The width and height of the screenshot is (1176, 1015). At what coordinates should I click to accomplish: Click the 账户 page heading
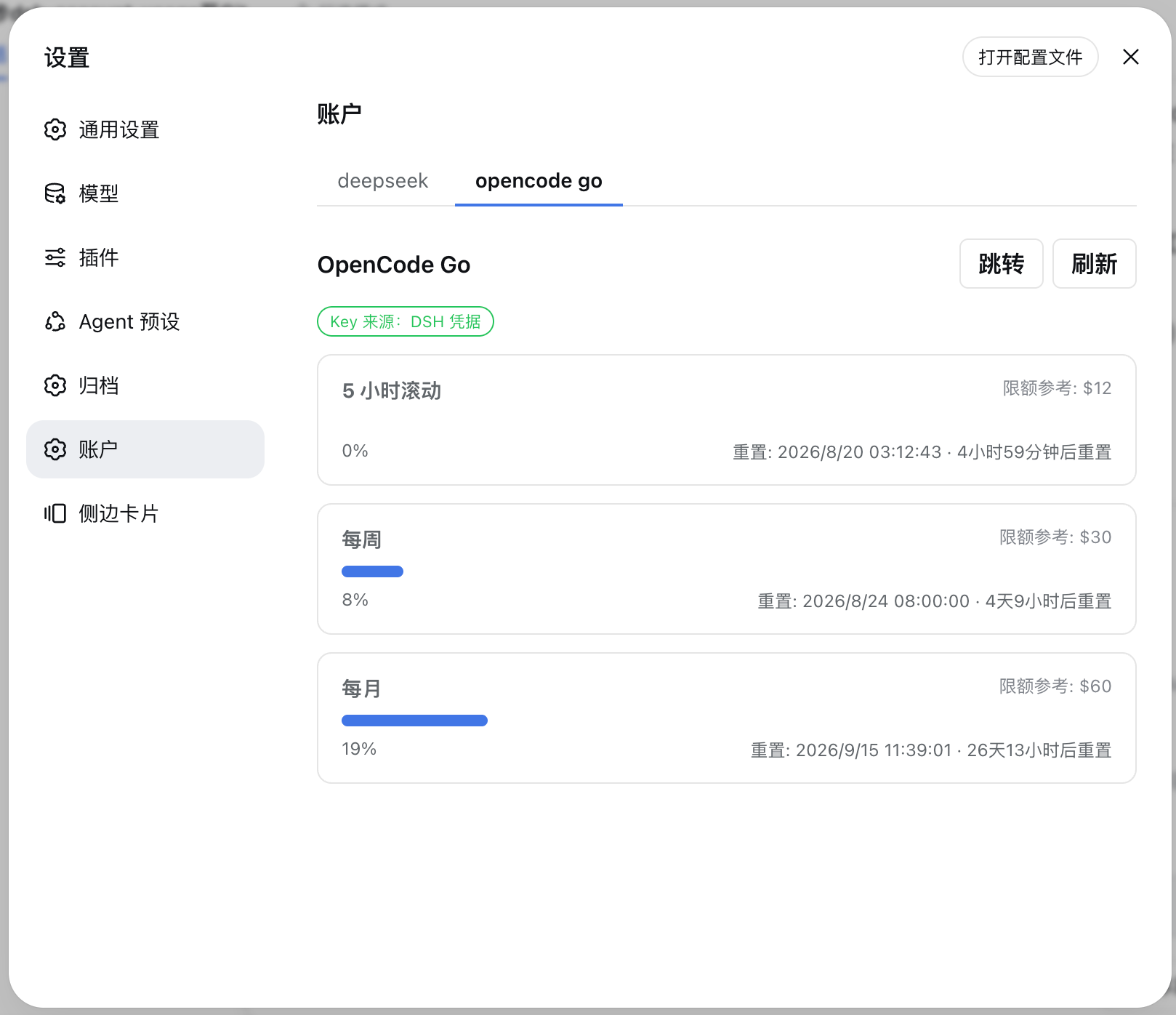(339, 114)
